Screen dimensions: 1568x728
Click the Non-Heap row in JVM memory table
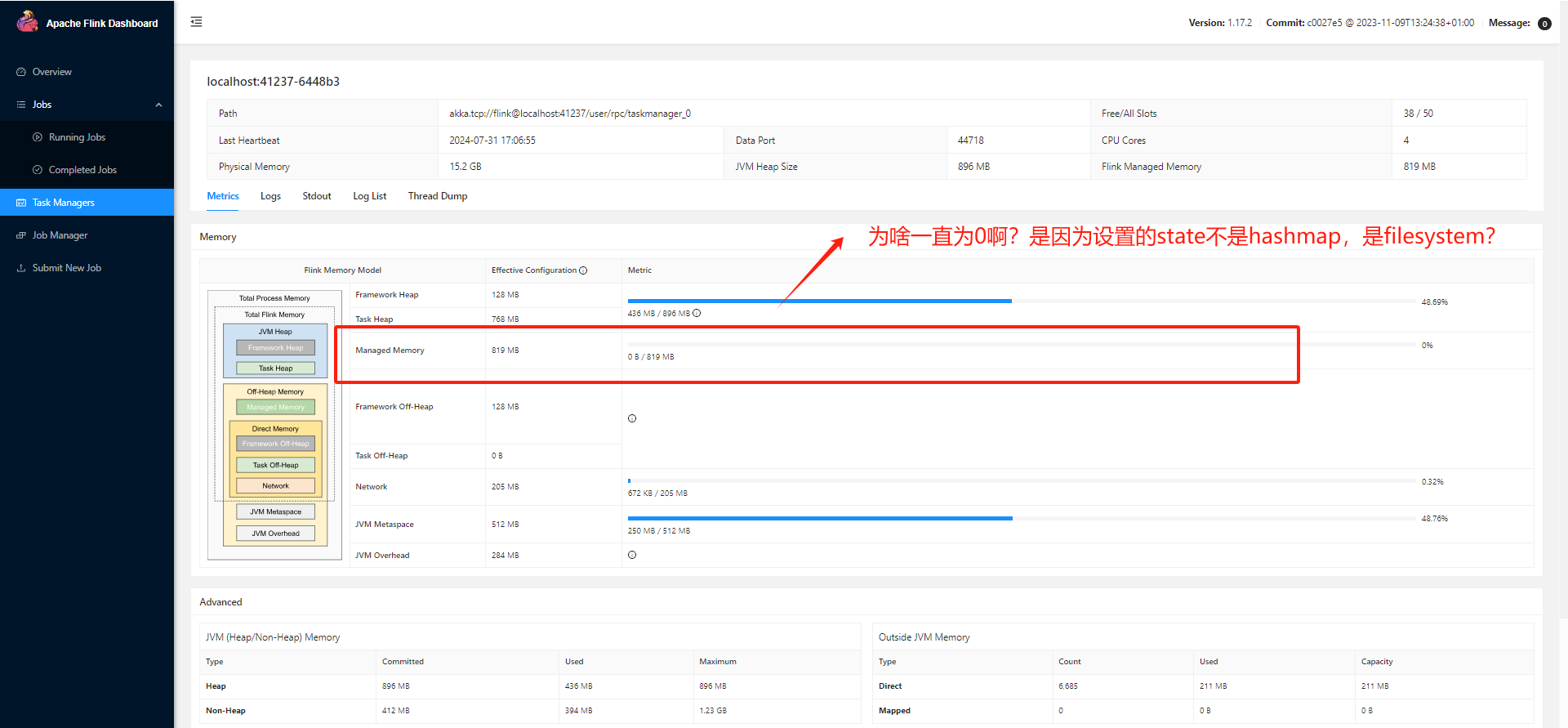tap(529, 711)
